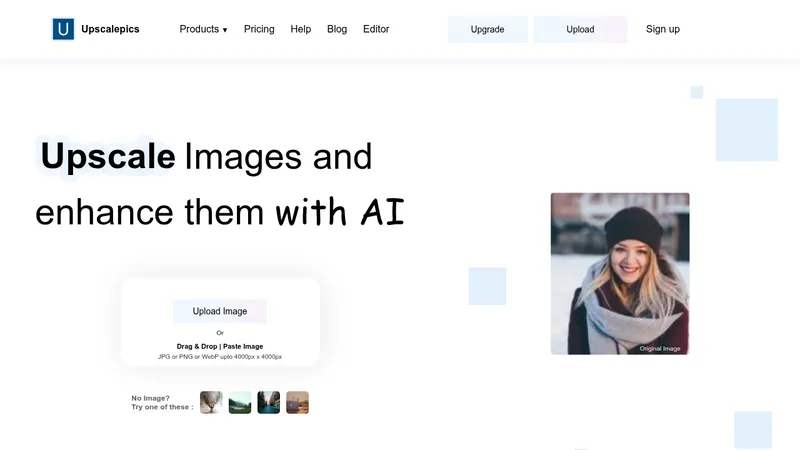The image size is (800, 450).
Task: Select the first sample thumbnail with tree
Action: 211,403
